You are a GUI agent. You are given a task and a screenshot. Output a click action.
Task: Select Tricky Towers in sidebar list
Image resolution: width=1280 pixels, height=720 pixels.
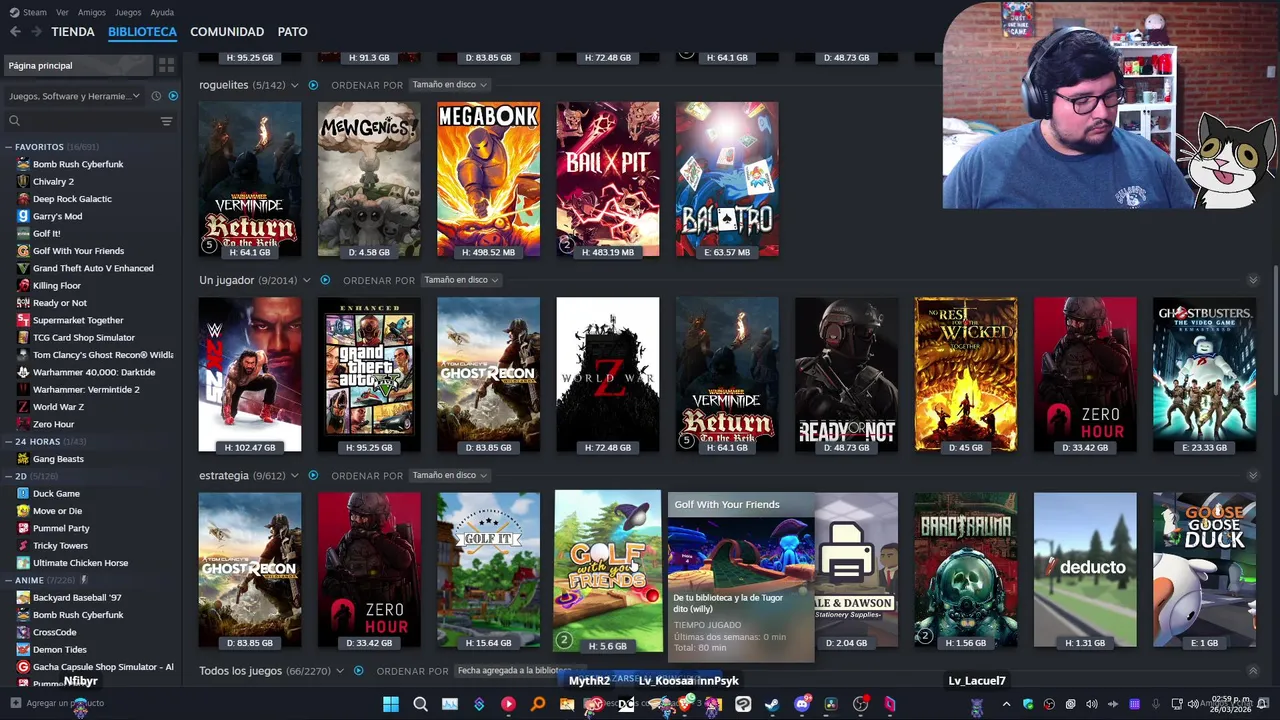click(x=61, y=545)
